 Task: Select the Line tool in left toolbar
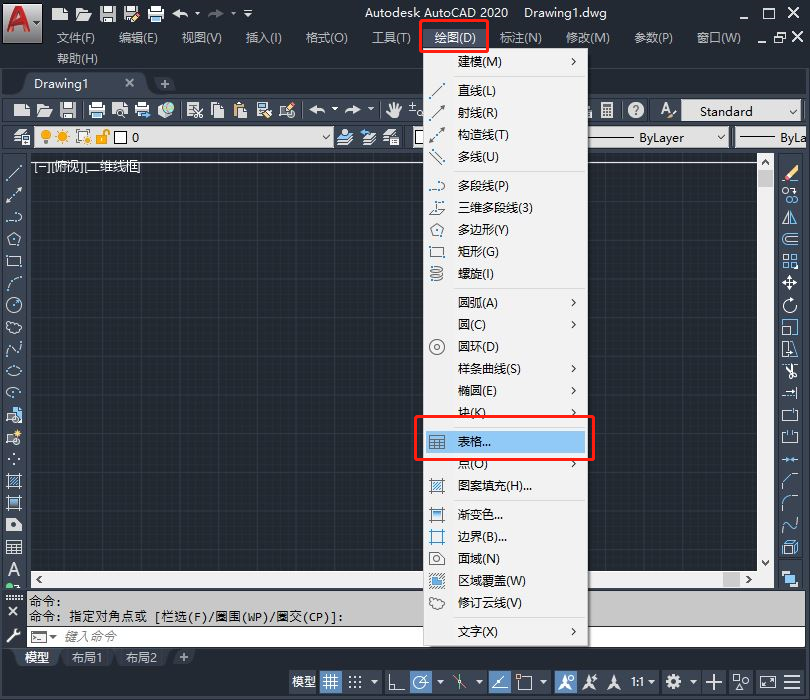click(x=13, y=173)
